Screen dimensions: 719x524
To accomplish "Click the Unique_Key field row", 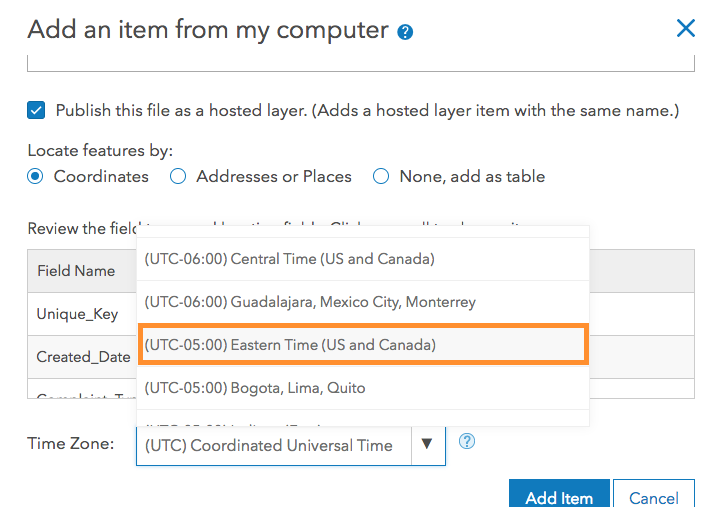I will pos(78,314).
